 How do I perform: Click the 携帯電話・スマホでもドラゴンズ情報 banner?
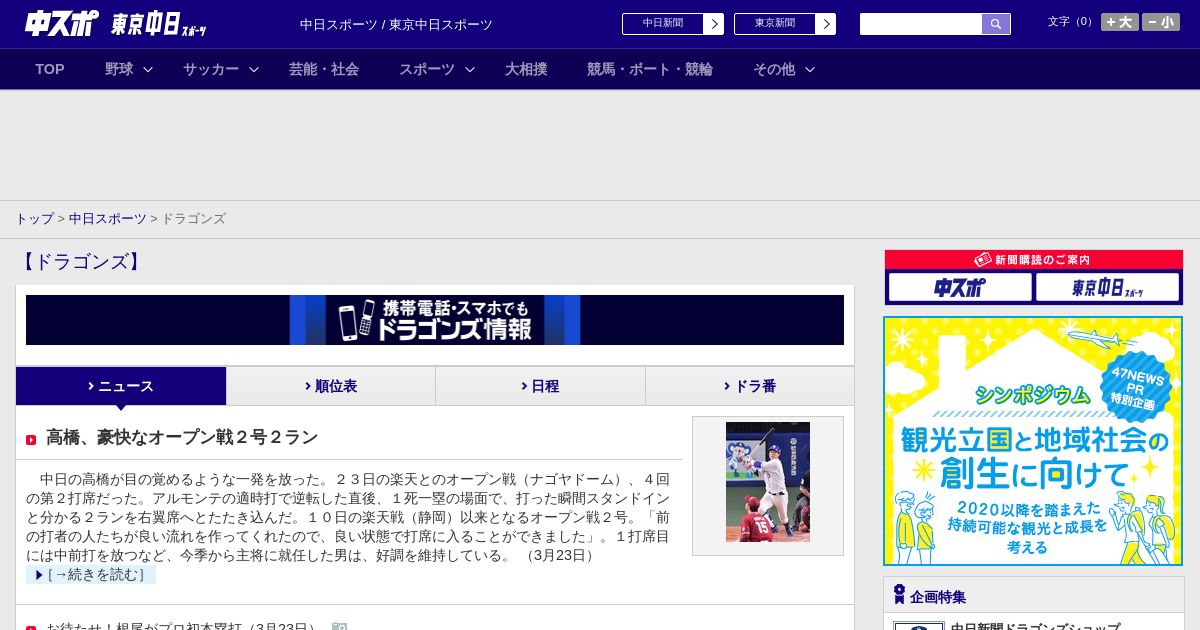coord(435,320)
